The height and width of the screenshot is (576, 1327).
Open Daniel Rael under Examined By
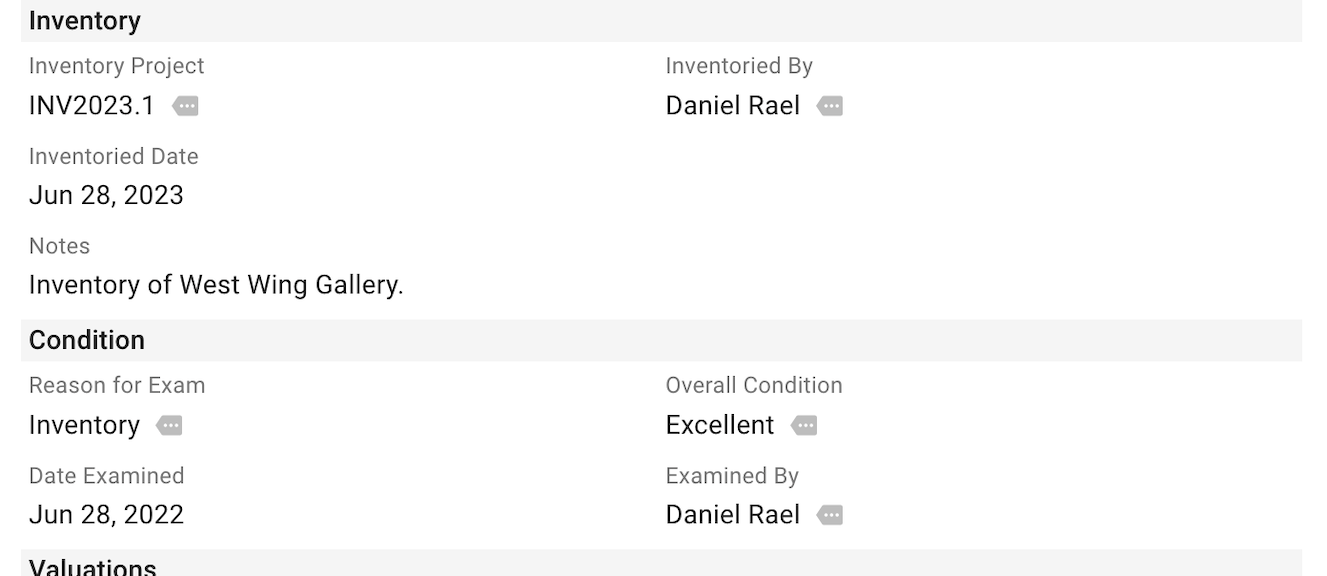click(x=732, y=515)
